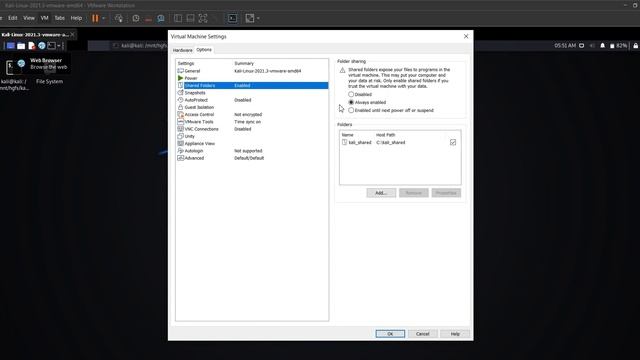
Task: Click the 05:51 AM clock in Kali panel
Action: 565,46
